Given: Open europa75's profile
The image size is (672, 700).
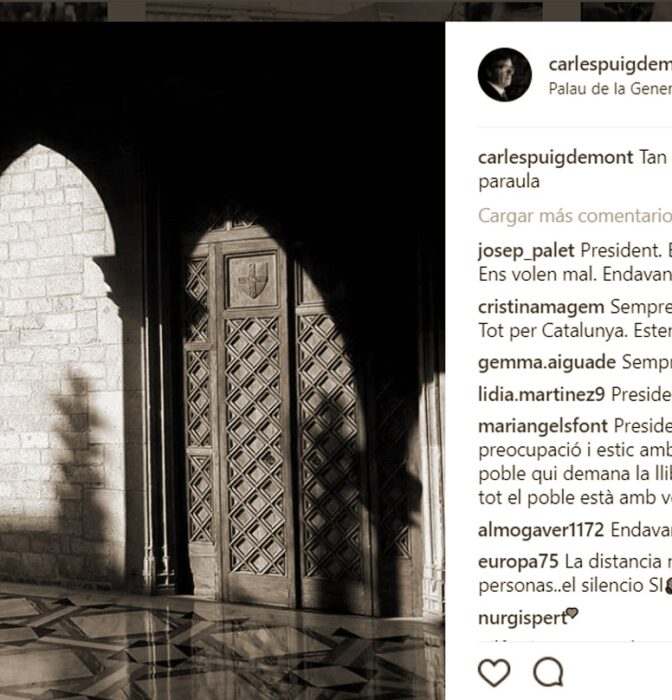Looking at the screenshot, I should coord(518,562).
